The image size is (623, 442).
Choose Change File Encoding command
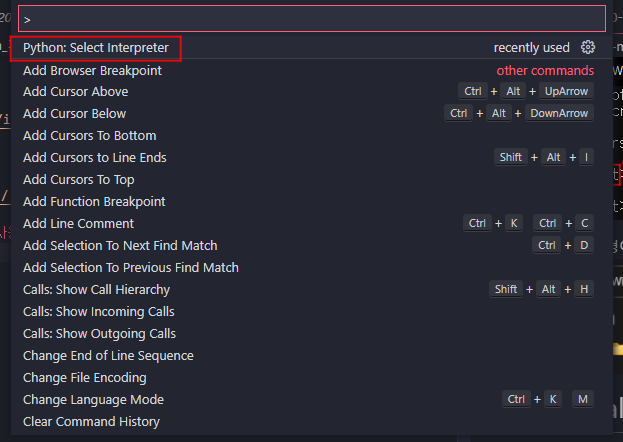click(84, 378)
